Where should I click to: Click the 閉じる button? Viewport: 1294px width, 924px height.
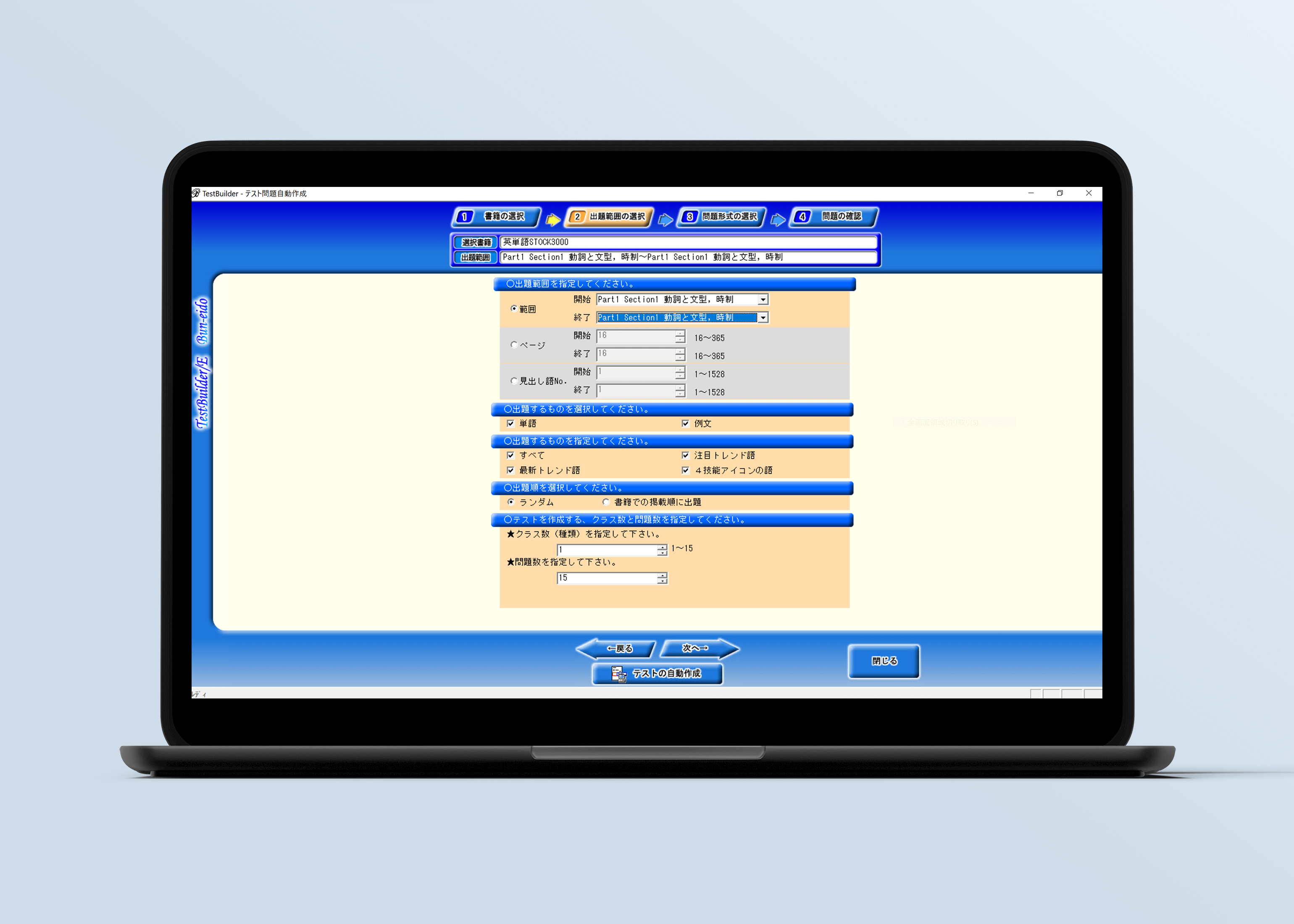click(x=884, y=661)
